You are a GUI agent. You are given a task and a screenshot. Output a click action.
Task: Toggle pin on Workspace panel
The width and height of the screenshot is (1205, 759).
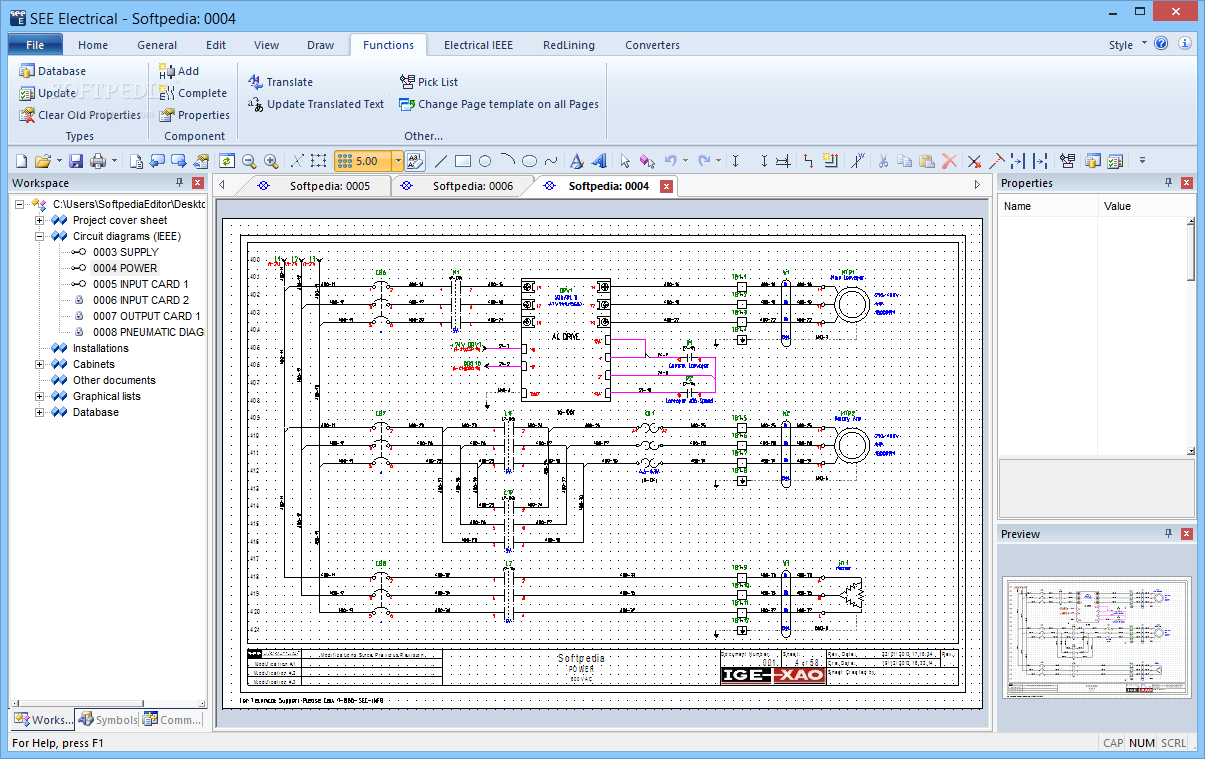click(180, 183)
